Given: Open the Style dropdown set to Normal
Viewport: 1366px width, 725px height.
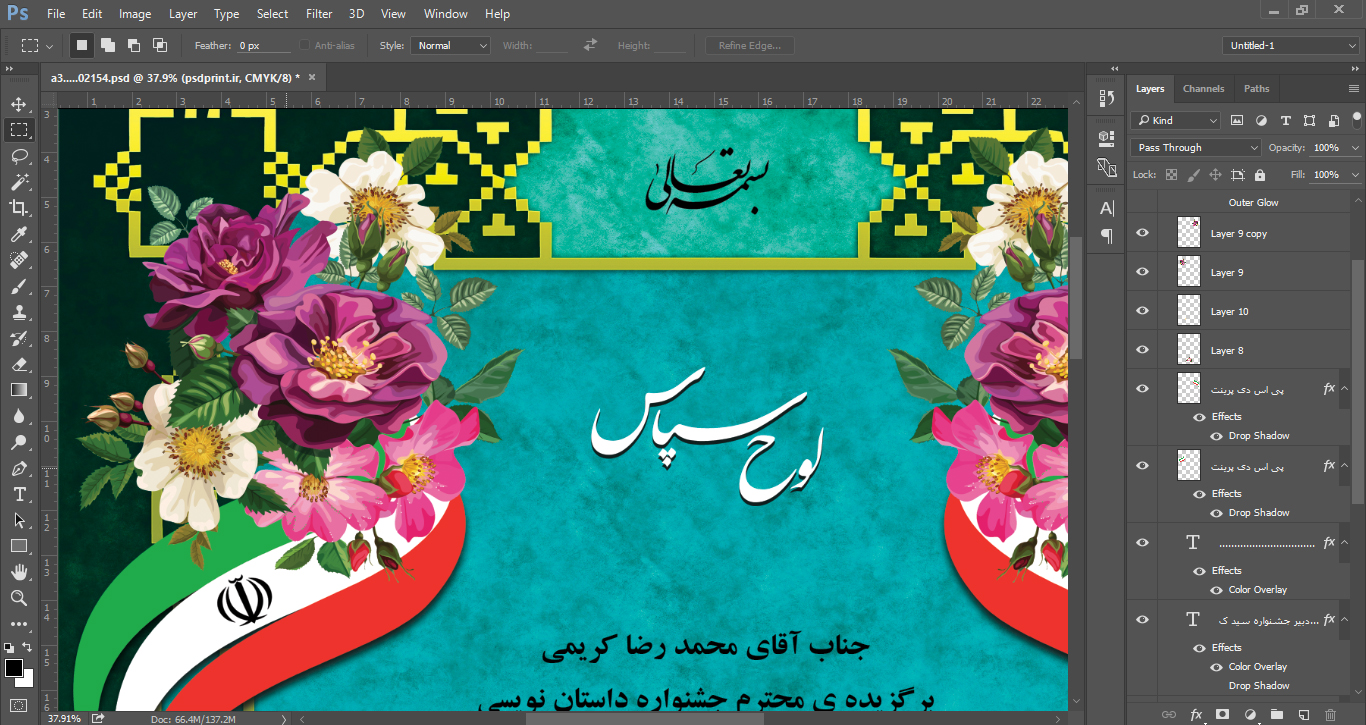Looking at the screenshot, I should [x=450, y=45].
